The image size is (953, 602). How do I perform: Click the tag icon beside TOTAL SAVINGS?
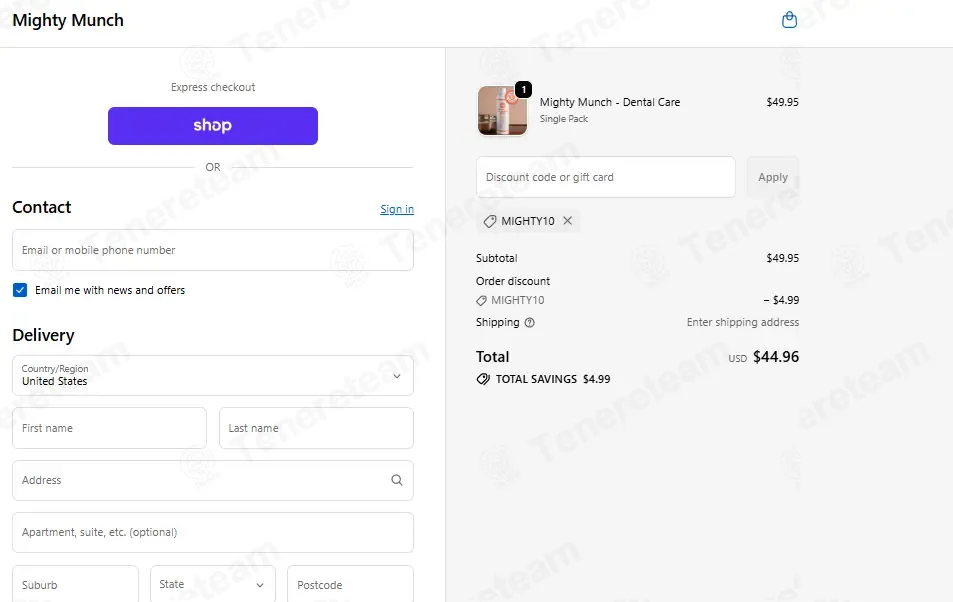[x=483, y=379]
